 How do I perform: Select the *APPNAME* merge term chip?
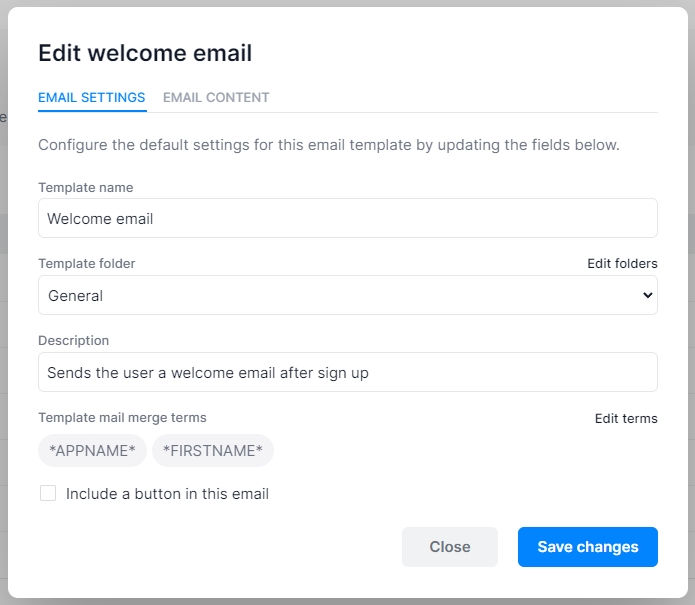click(x=92, y=451)
